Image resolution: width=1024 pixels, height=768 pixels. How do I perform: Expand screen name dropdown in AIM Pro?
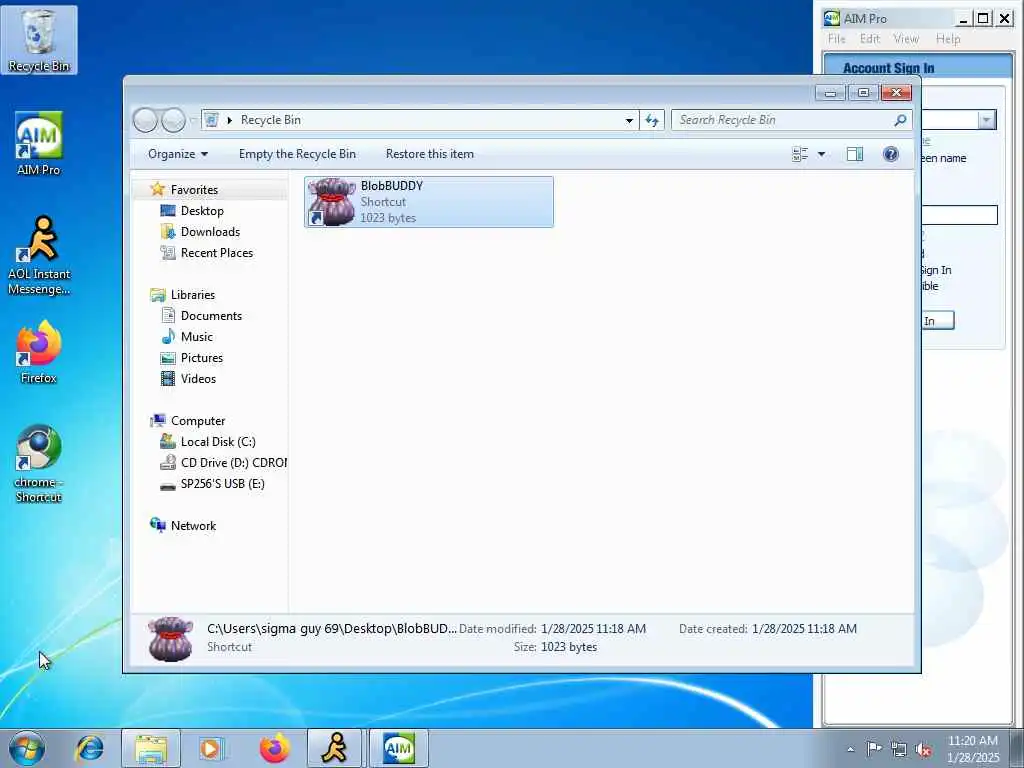coord(986,120)
